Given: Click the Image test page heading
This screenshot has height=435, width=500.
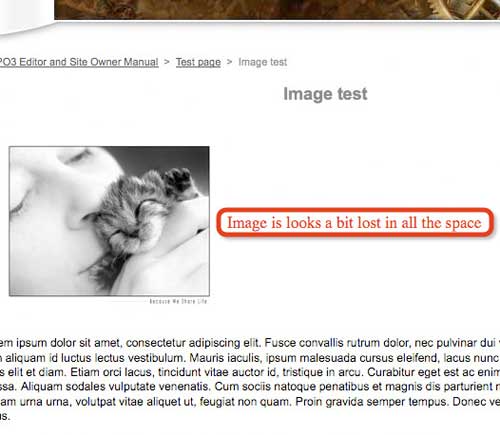Looking at the screenshot, I should click(x=325, y=94).
